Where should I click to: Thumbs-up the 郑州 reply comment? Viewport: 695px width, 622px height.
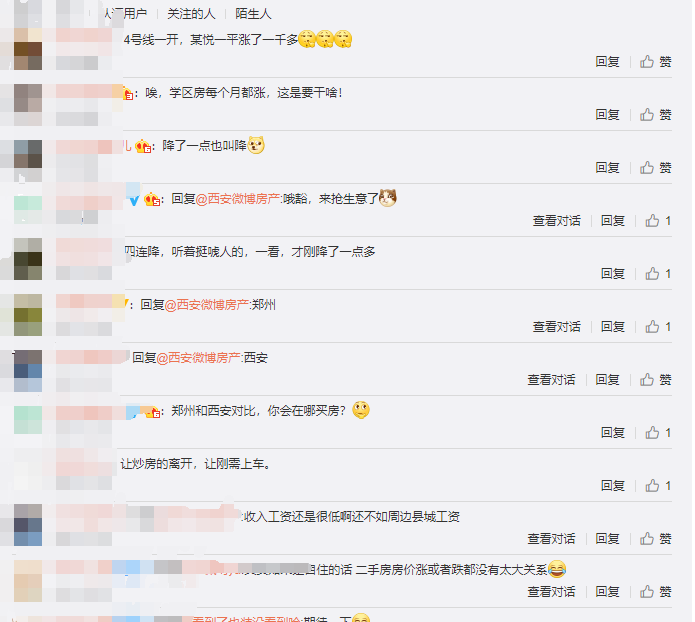[658, 327]
